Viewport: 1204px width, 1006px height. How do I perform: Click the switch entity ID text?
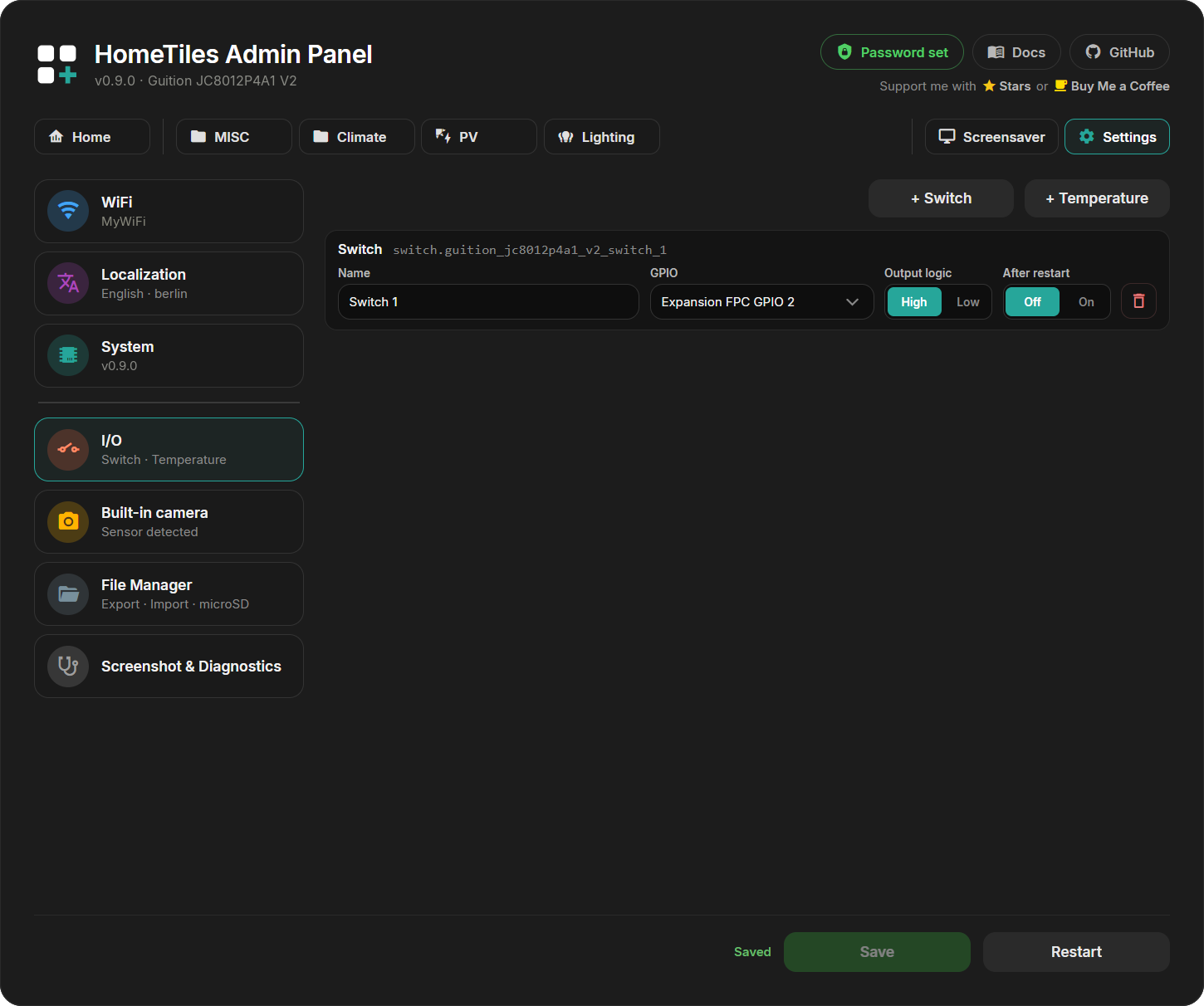(530, 250)
